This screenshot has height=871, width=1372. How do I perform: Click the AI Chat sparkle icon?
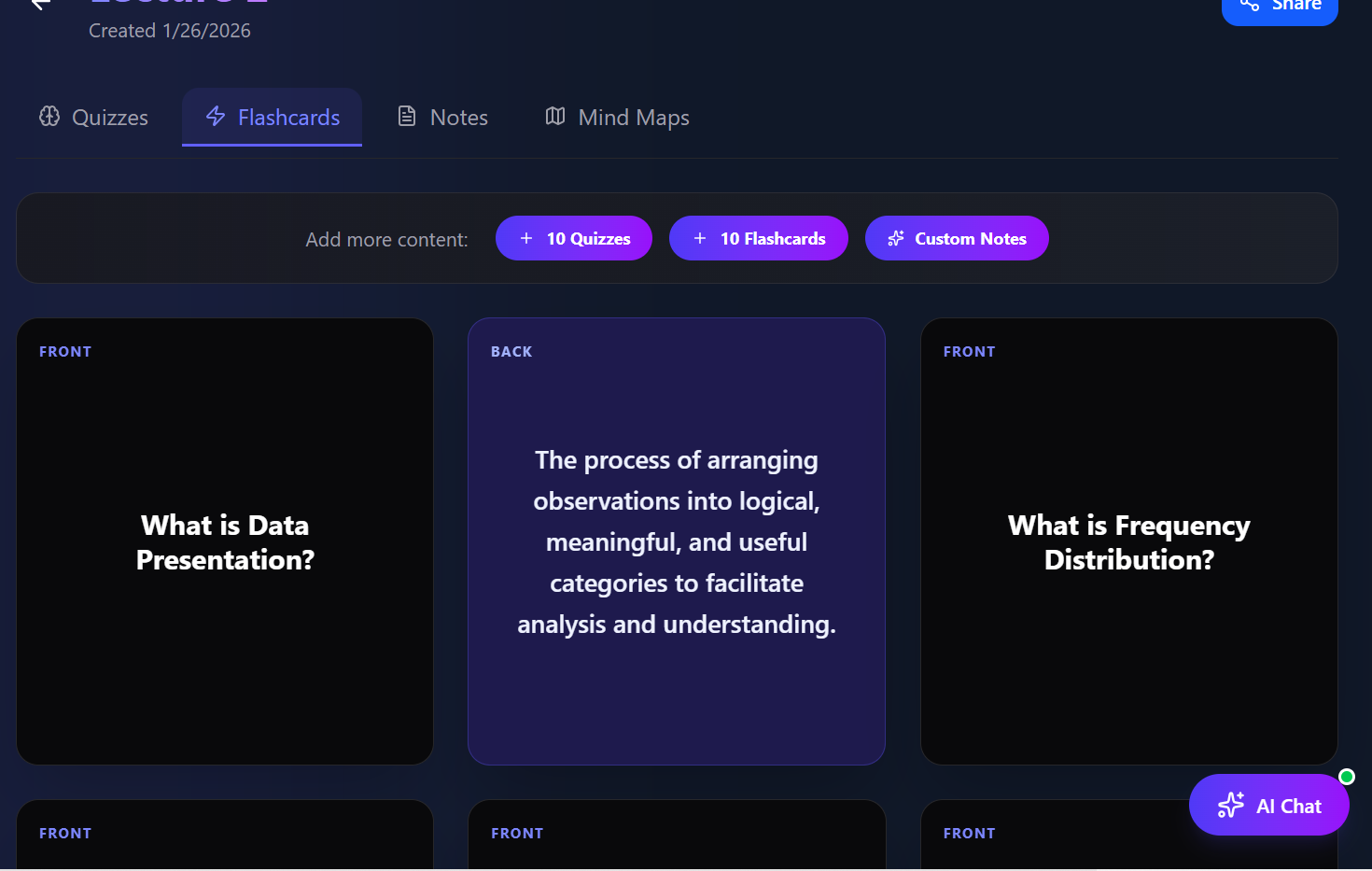click(1232, 805)
